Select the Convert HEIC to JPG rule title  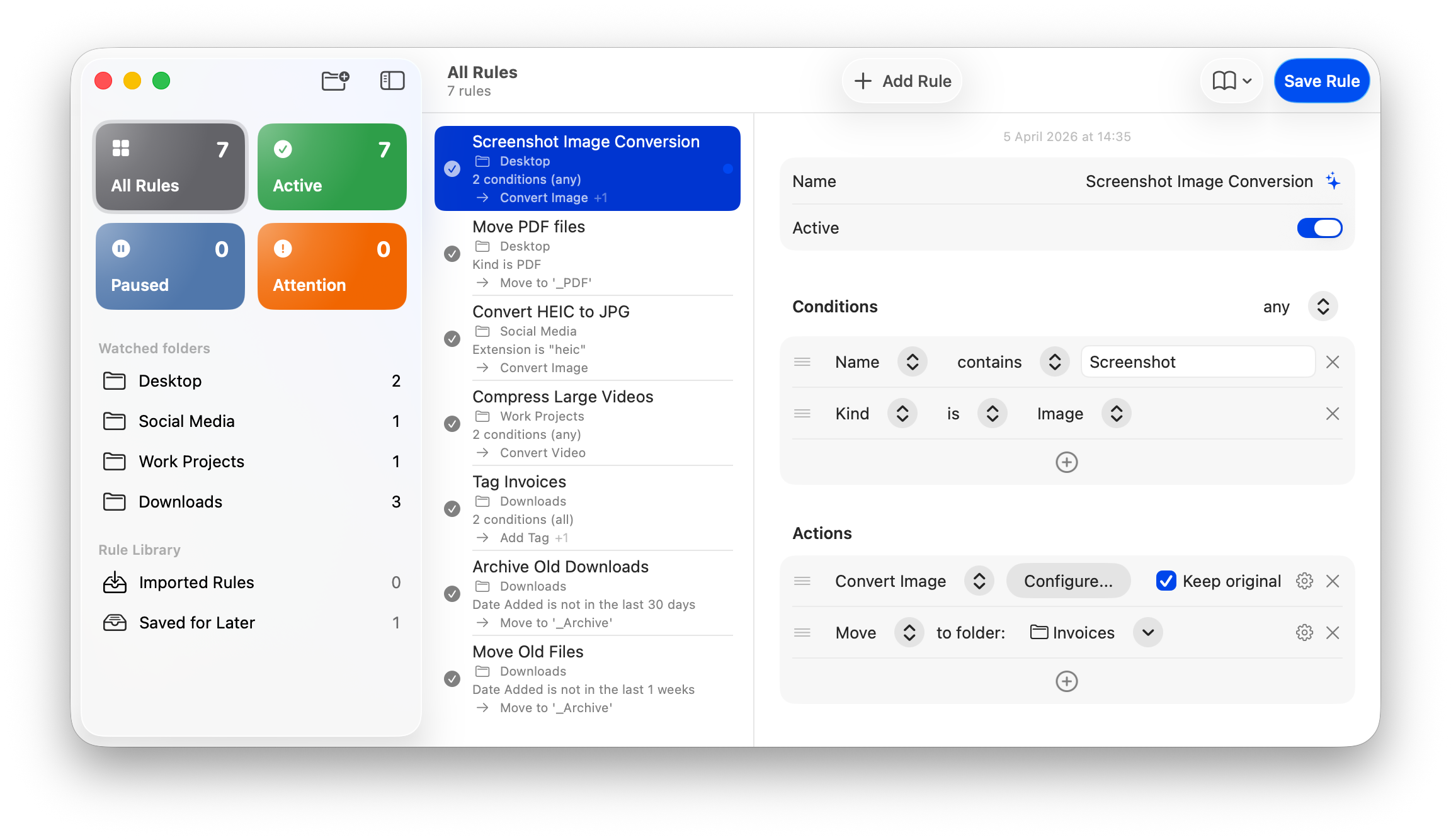(551, 312)
